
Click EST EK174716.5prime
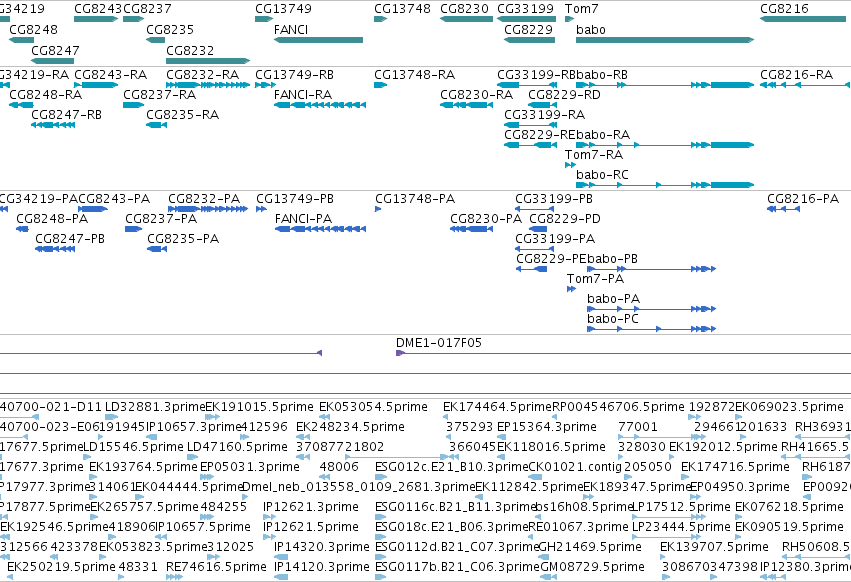(735, 466)
